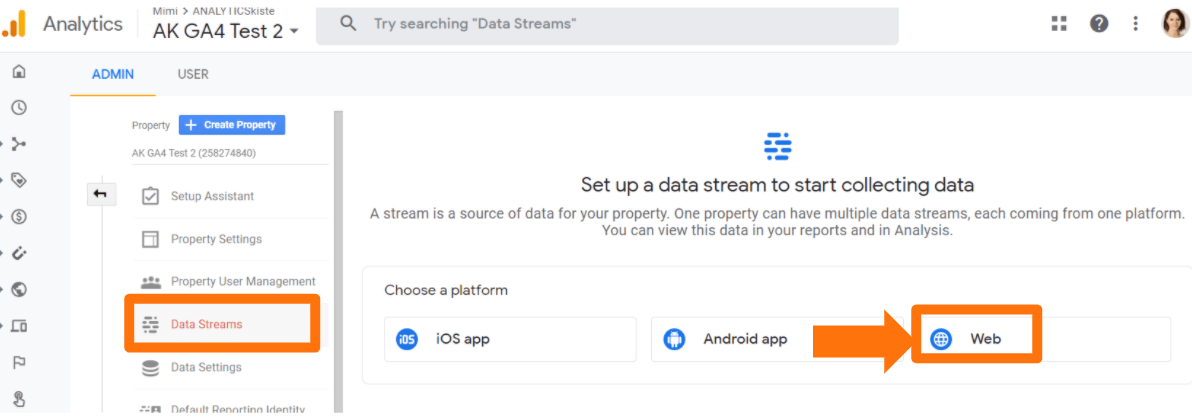Click the Create Property button
This screenshot has height=419, width=1192.
(x=232, y=125)
